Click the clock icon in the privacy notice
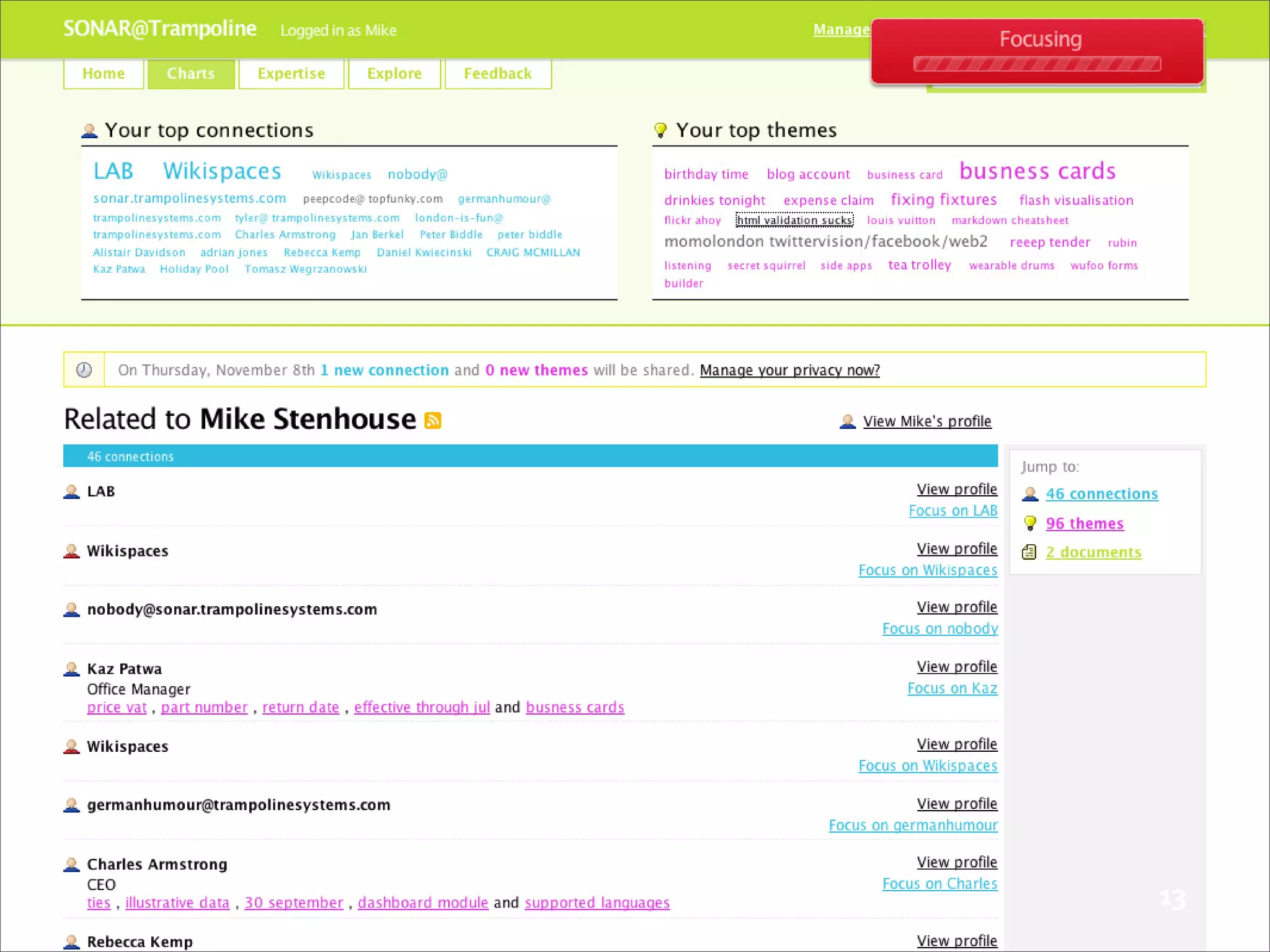This screenshot has width=1270, height=952. tap(84, 370)
